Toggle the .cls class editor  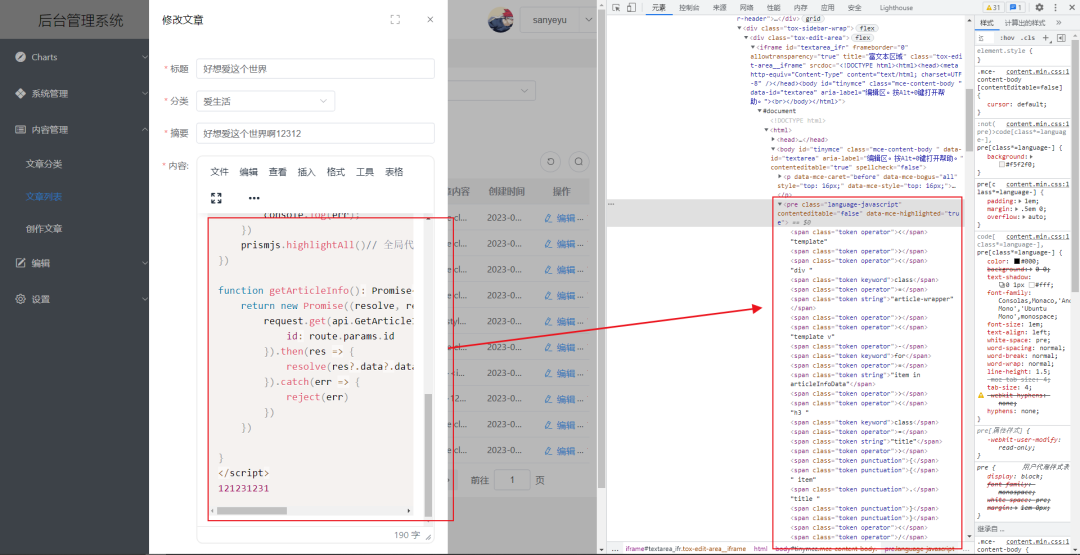1028,38
